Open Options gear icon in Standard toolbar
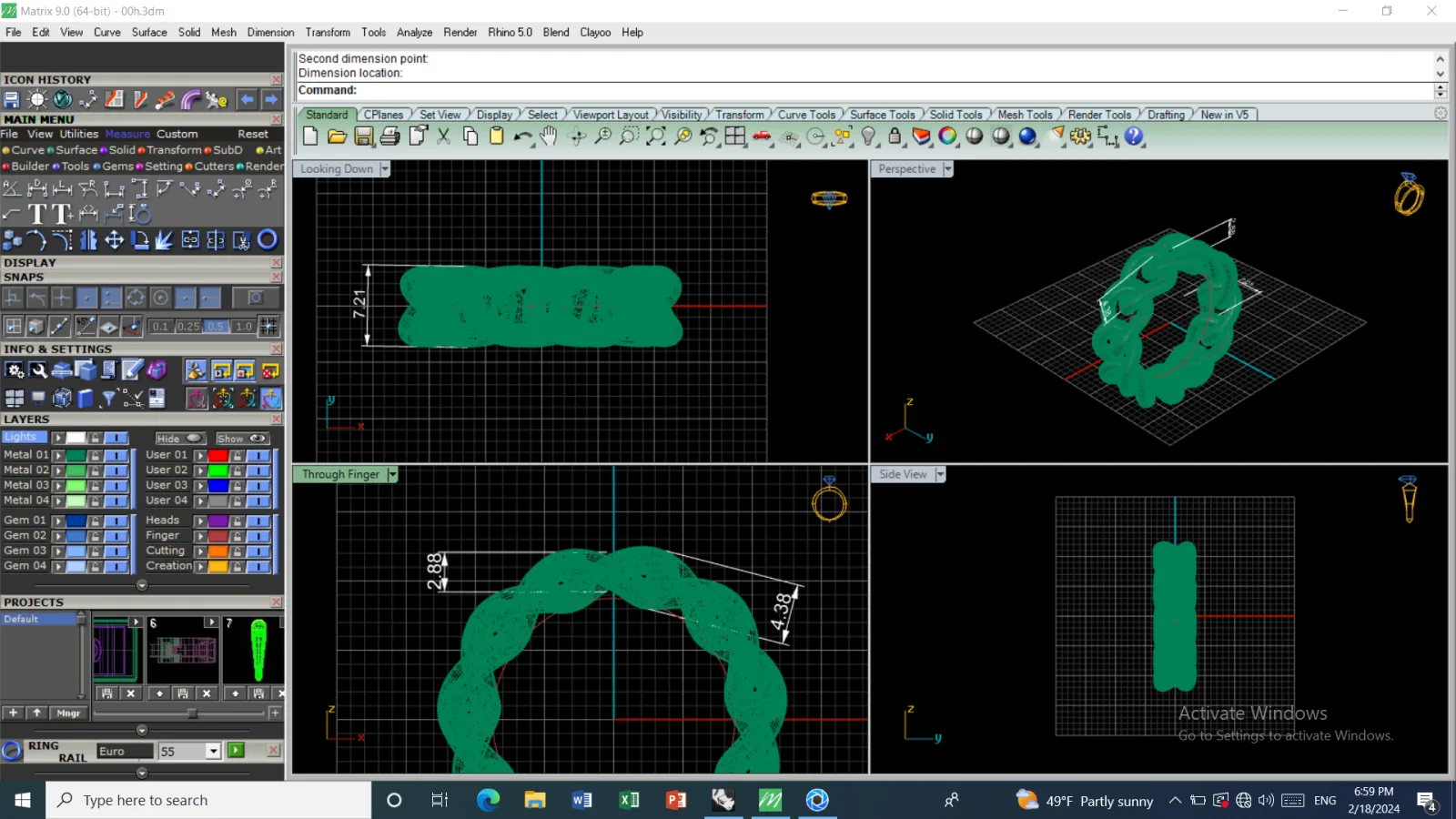This screenshot has height=819, width=1456. pyautogui.click(x=1080, y=136)
